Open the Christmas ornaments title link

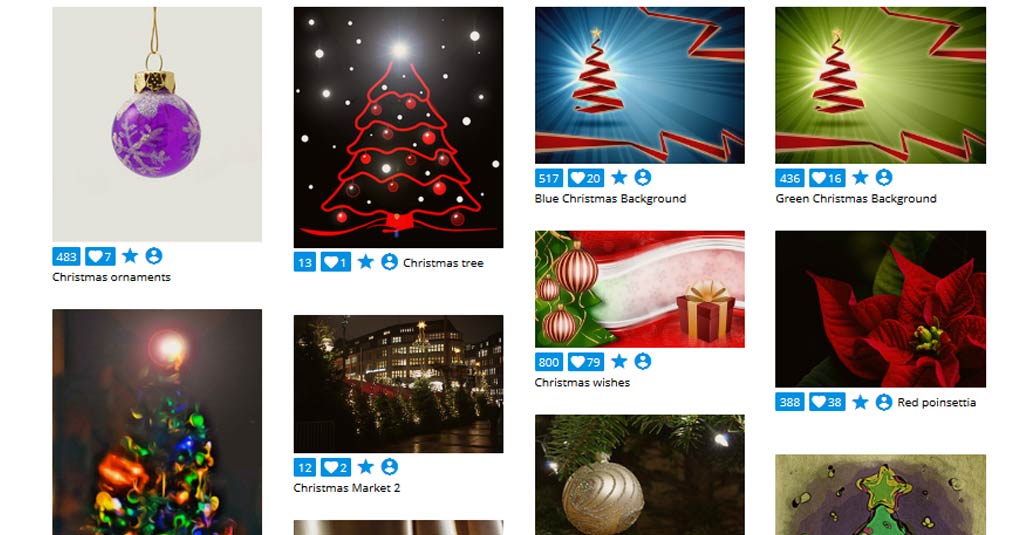pos(112,277)
